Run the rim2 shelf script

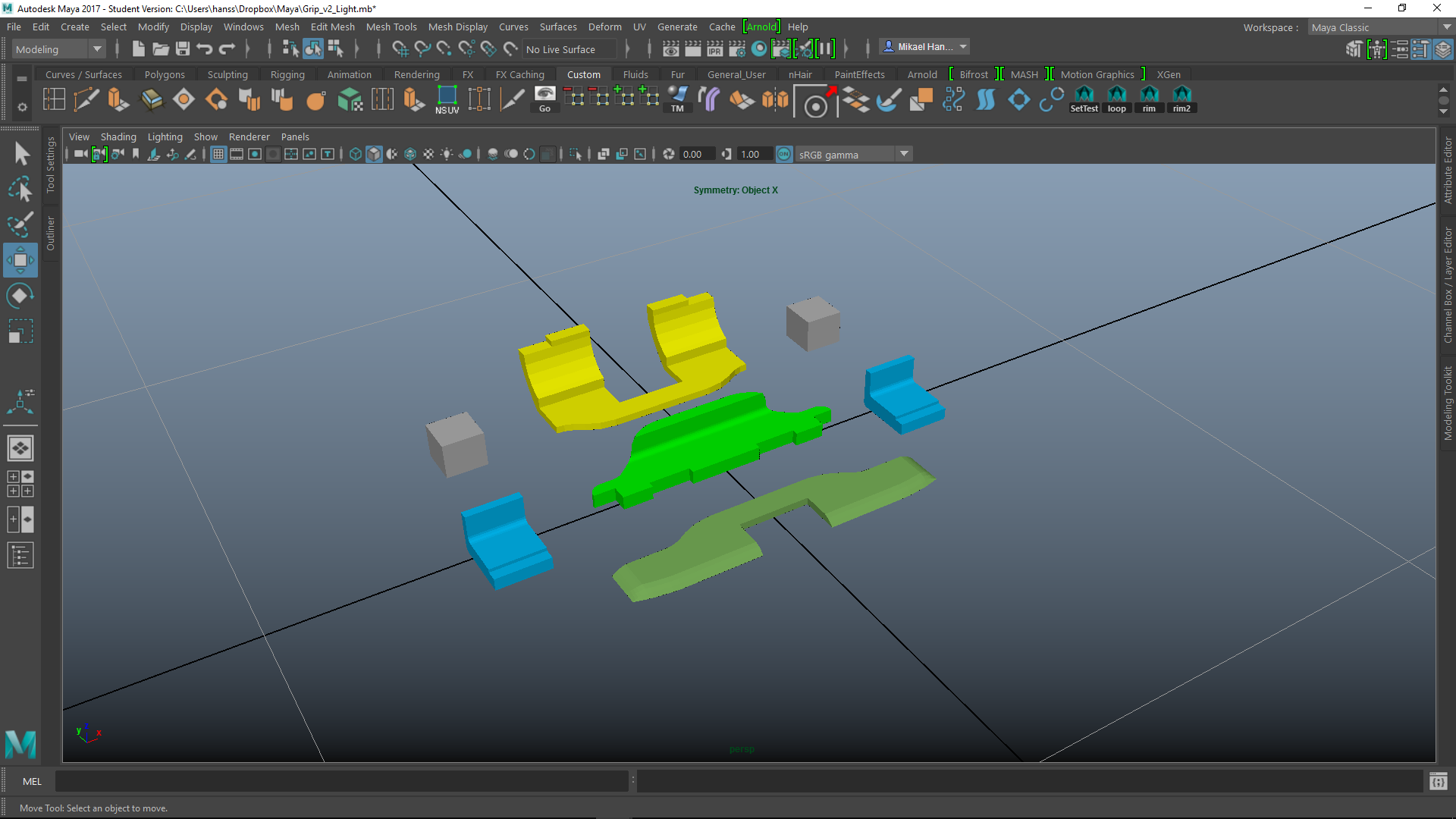(x=1182, y=99)
